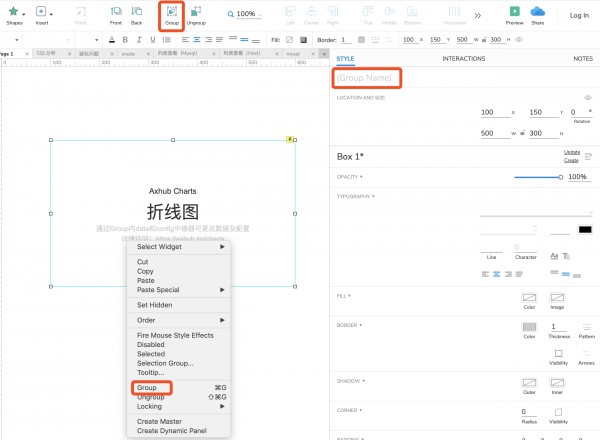Viewport: 600px width, 440px height.
Task: Toggle bold formatting in format bar
Action: click(125, 39)
